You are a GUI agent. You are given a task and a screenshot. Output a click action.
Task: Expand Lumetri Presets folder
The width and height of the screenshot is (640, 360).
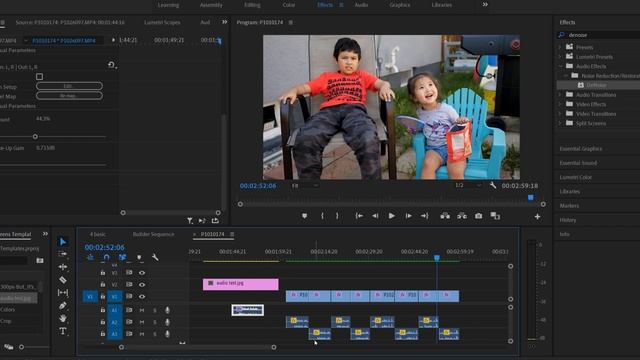pyautogui.click(x=560, y=57)
